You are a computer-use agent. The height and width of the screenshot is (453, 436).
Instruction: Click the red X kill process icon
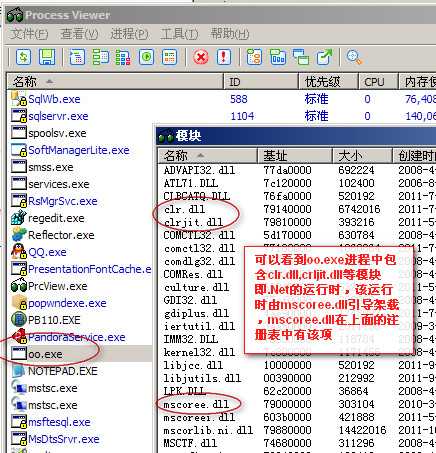pyautogui.click(x=200, y=57)
